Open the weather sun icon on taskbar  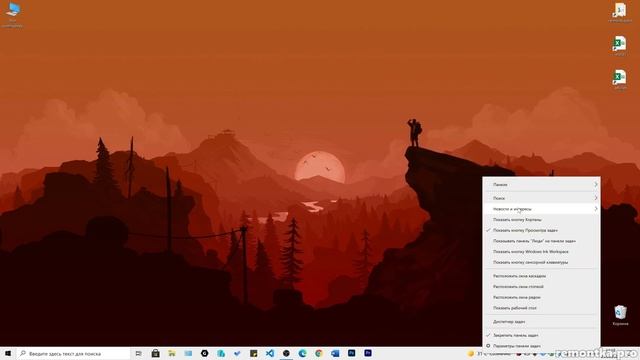pos(471,354)
